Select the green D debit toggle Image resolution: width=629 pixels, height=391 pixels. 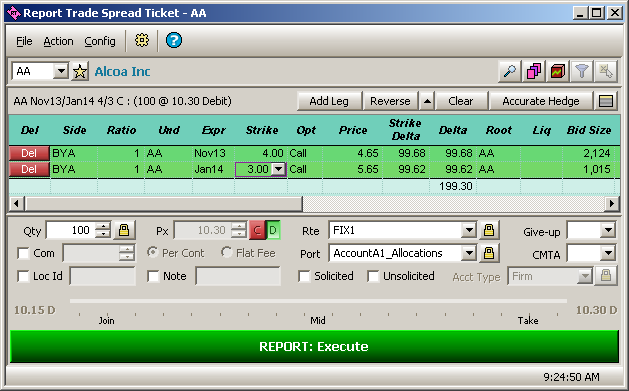tap(273, 230)
